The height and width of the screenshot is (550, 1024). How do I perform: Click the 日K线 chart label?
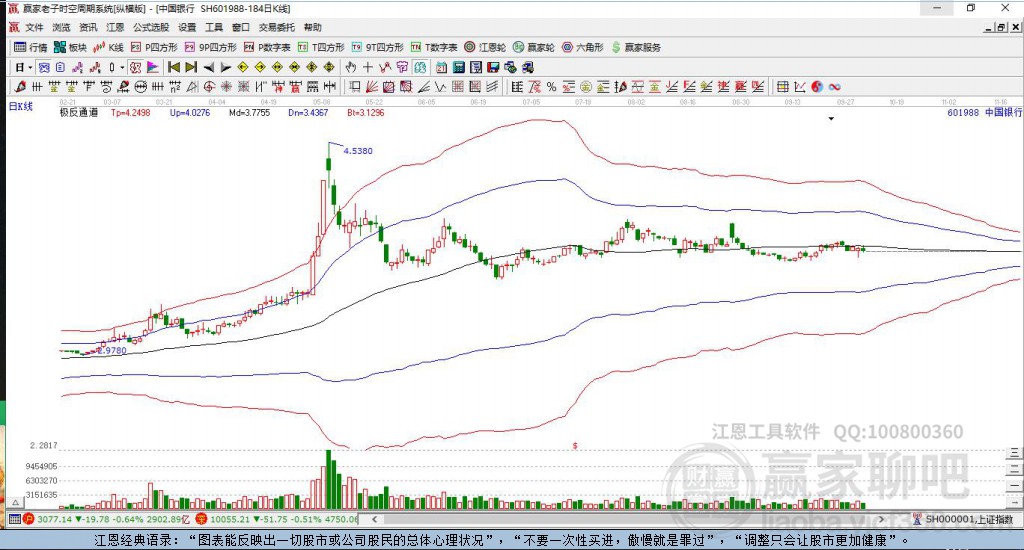coord(20,106)
